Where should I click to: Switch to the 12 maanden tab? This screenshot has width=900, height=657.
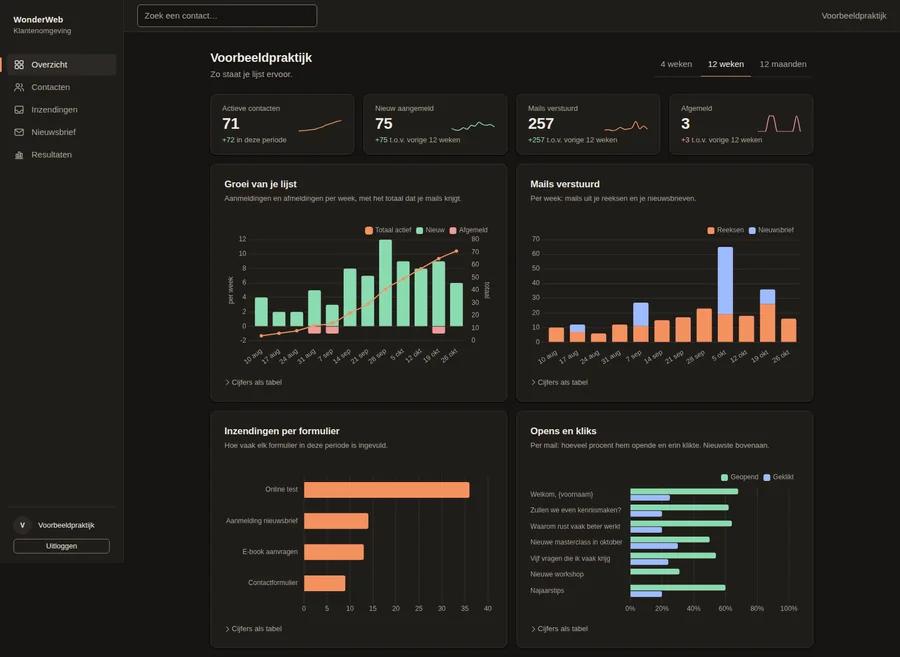pyautogui.click(x=783, y=64)
